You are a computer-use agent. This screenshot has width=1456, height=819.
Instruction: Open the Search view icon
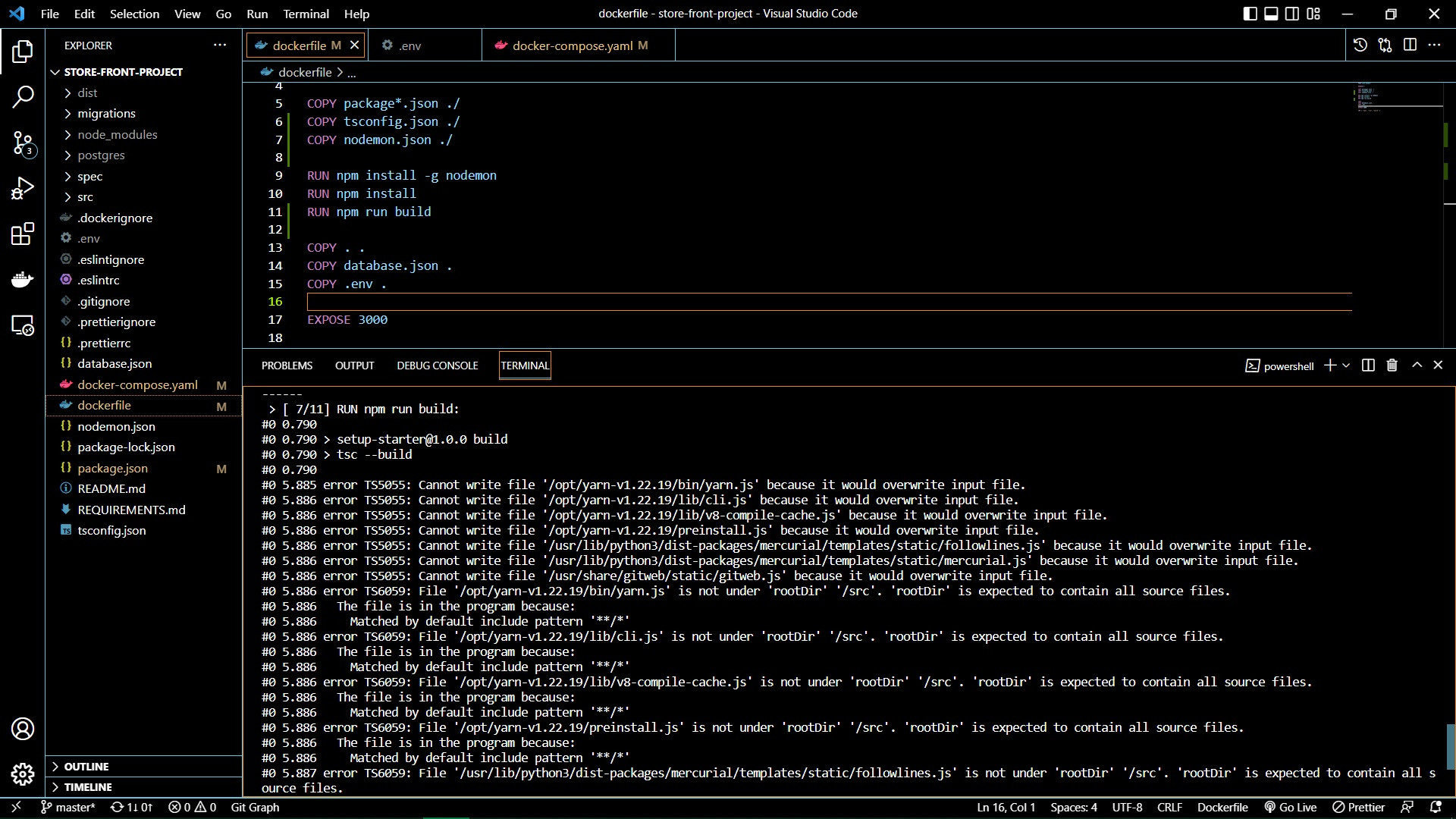point(23,97)
